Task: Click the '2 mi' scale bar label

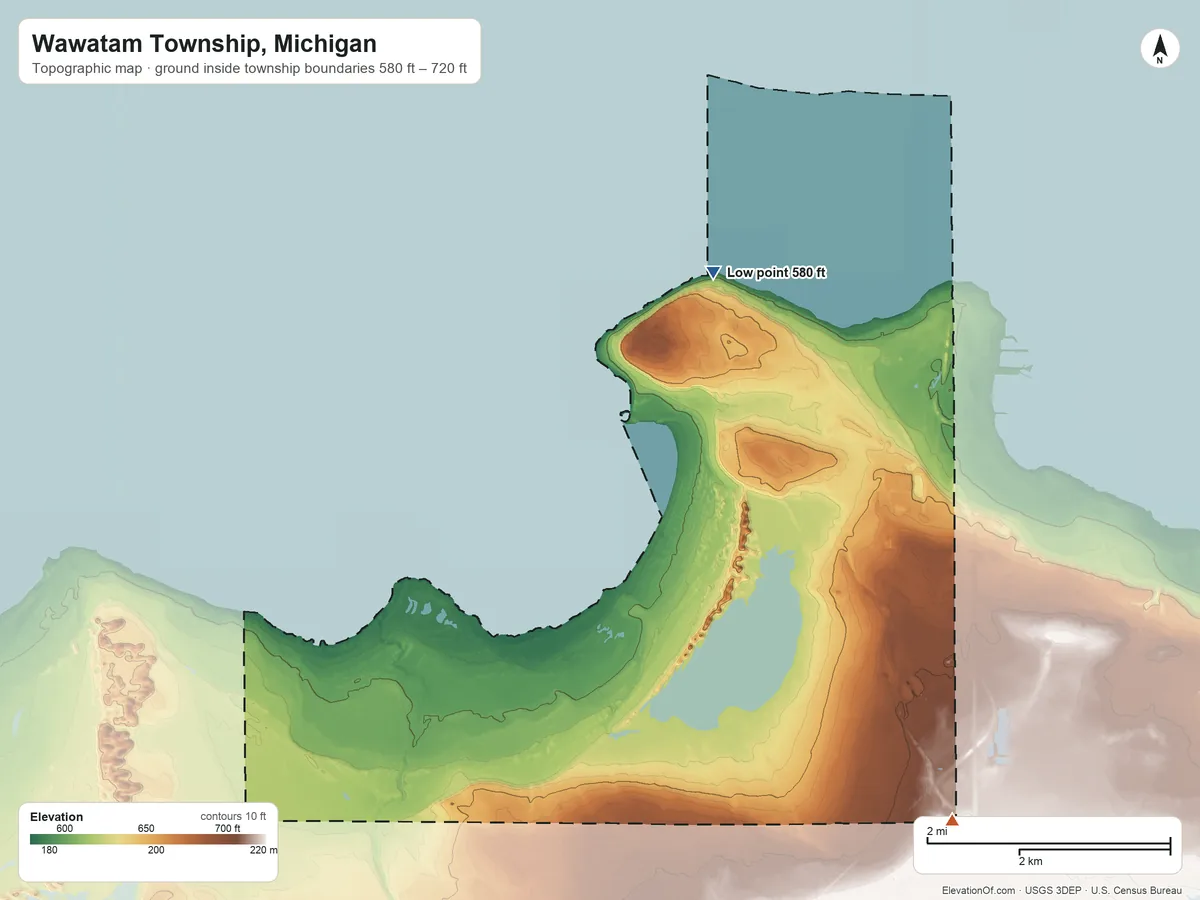Action: (937, 832)
